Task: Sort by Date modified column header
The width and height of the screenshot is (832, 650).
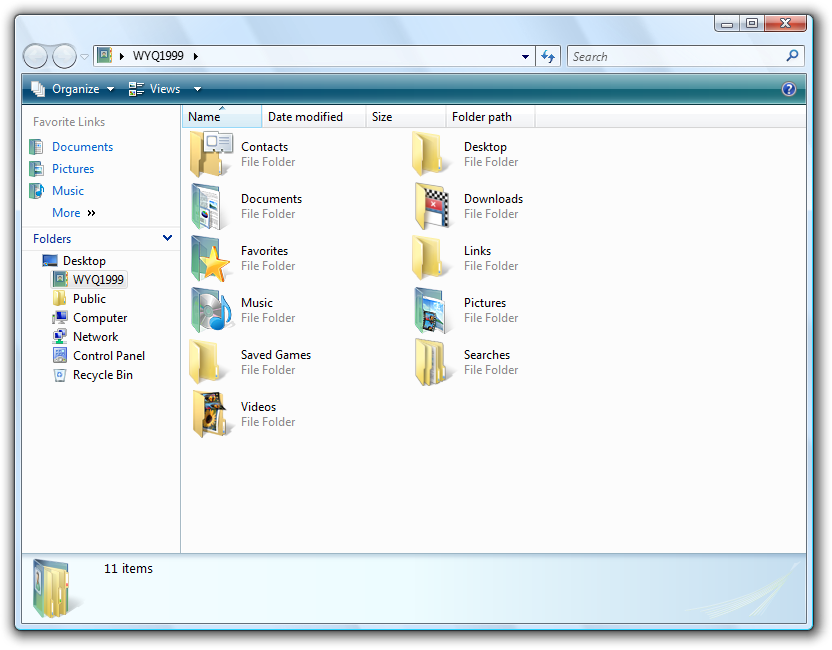Action: [x=305, y=117]
